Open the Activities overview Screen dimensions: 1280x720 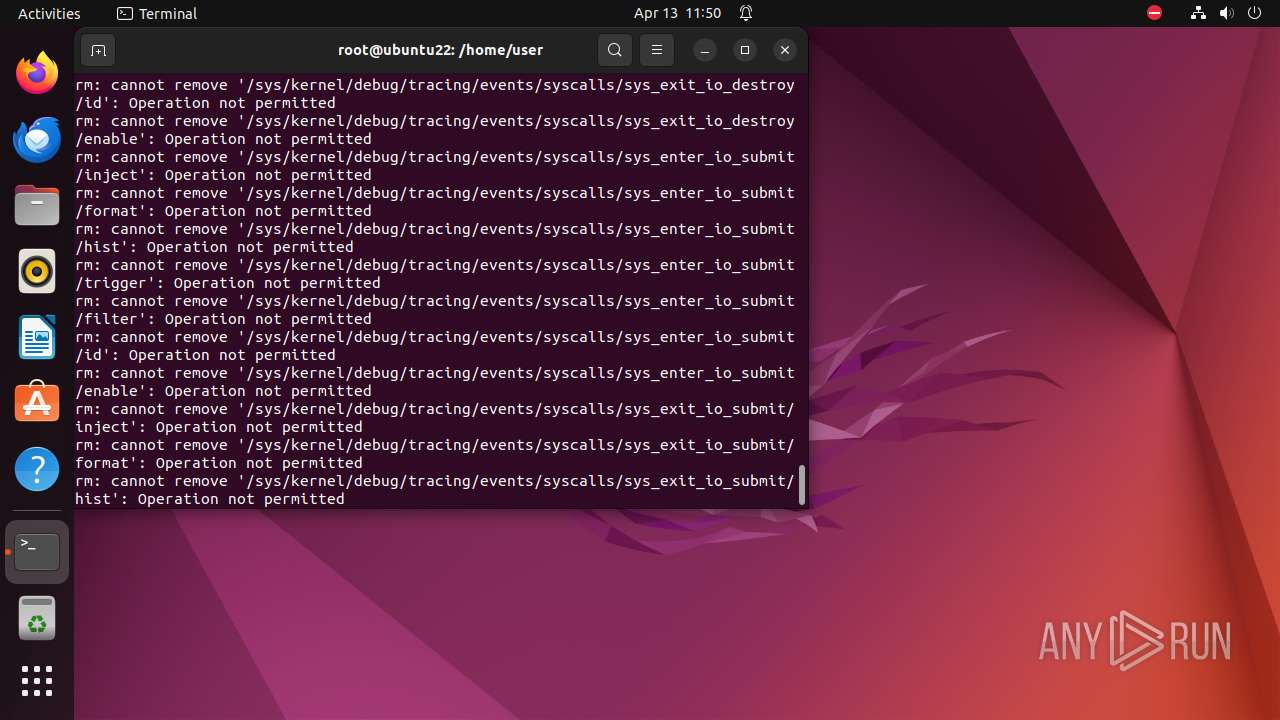49,13
